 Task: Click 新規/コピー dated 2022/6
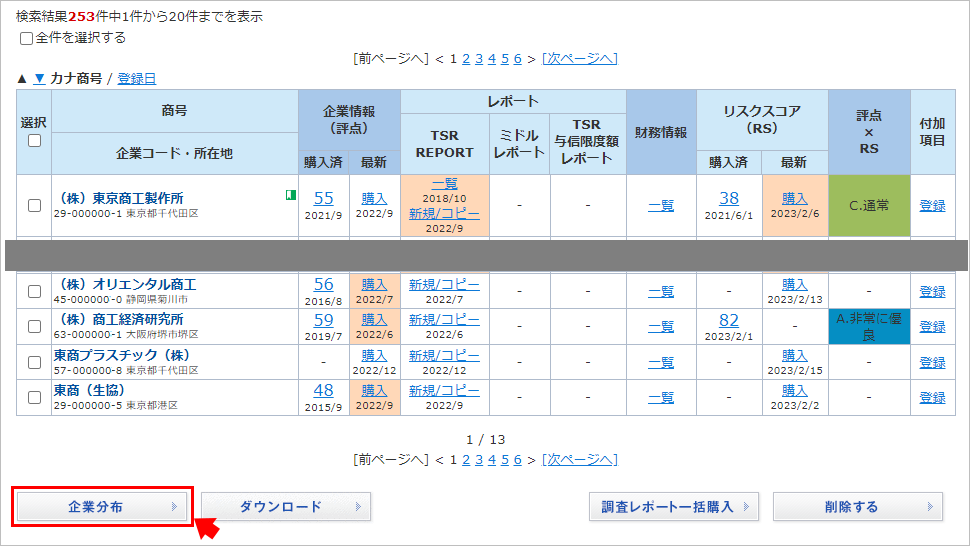(444, 320)
